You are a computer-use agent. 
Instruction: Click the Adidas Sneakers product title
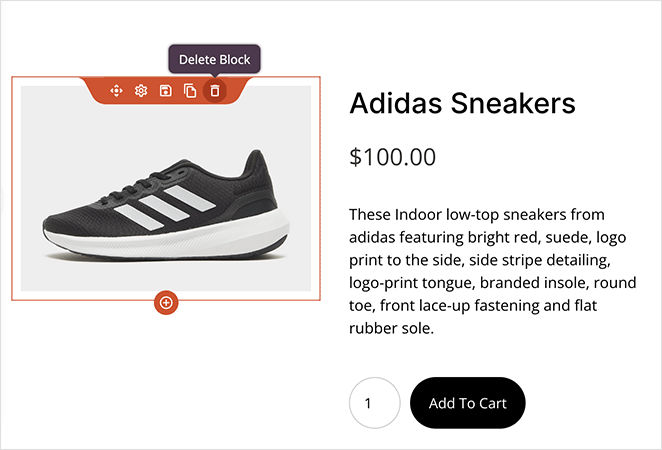pyautogui.click(x=462, y=104)
